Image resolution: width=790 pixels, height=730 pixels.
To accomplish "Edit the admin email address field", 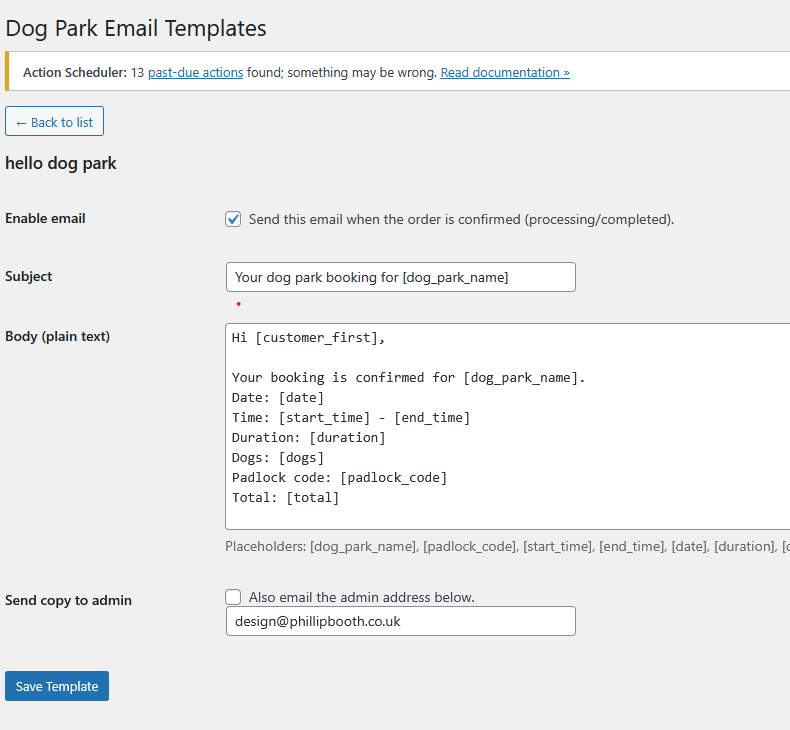I will click(x=401, y=621).
